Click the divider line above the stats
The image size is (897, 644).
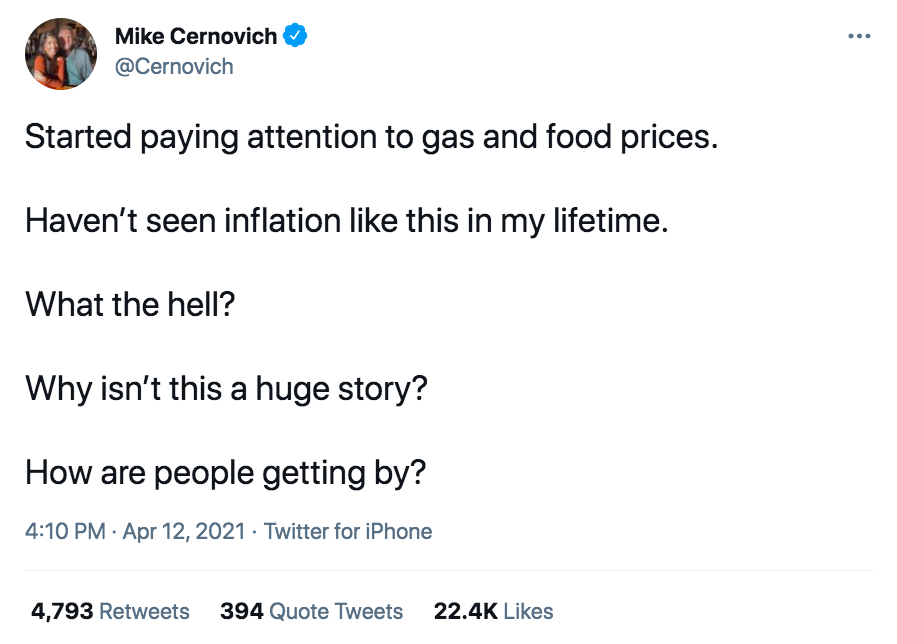click(x=449, y=571)
